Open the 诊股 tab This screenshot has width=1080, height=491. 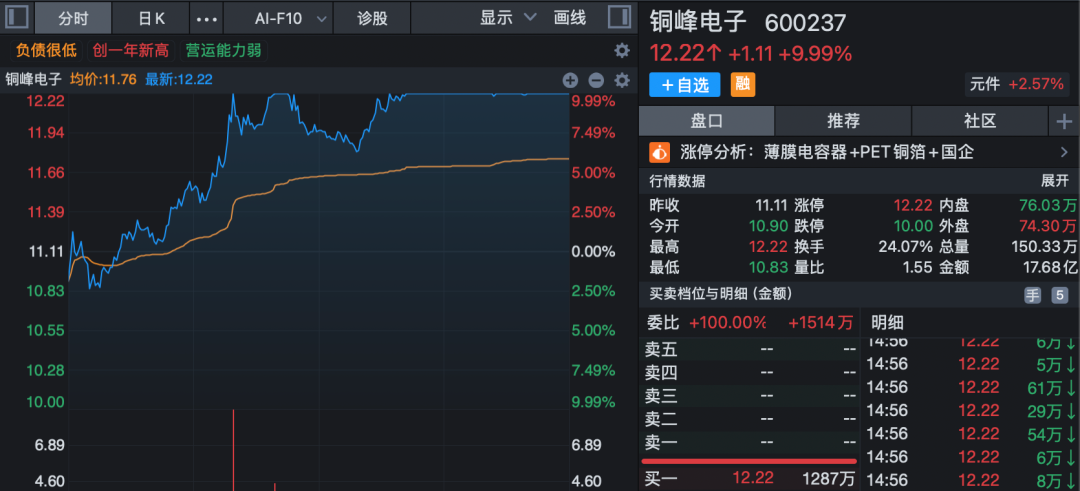point(372,19)
